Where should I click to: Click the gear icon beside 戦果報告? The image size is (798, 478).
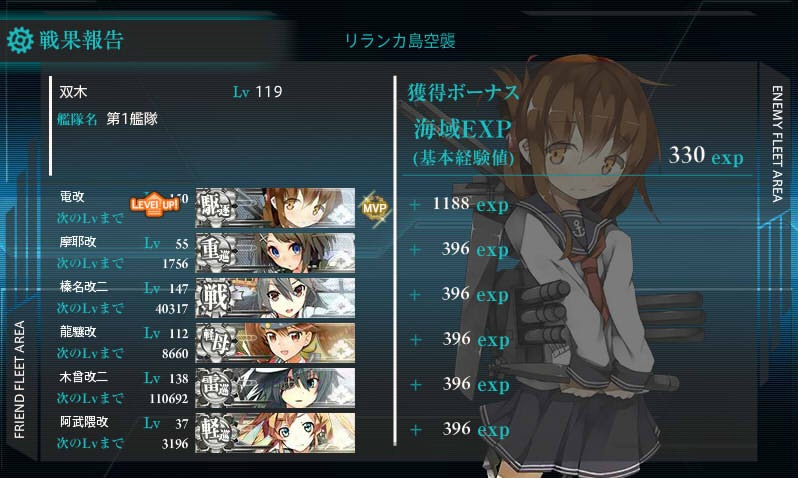click(20, 40)
